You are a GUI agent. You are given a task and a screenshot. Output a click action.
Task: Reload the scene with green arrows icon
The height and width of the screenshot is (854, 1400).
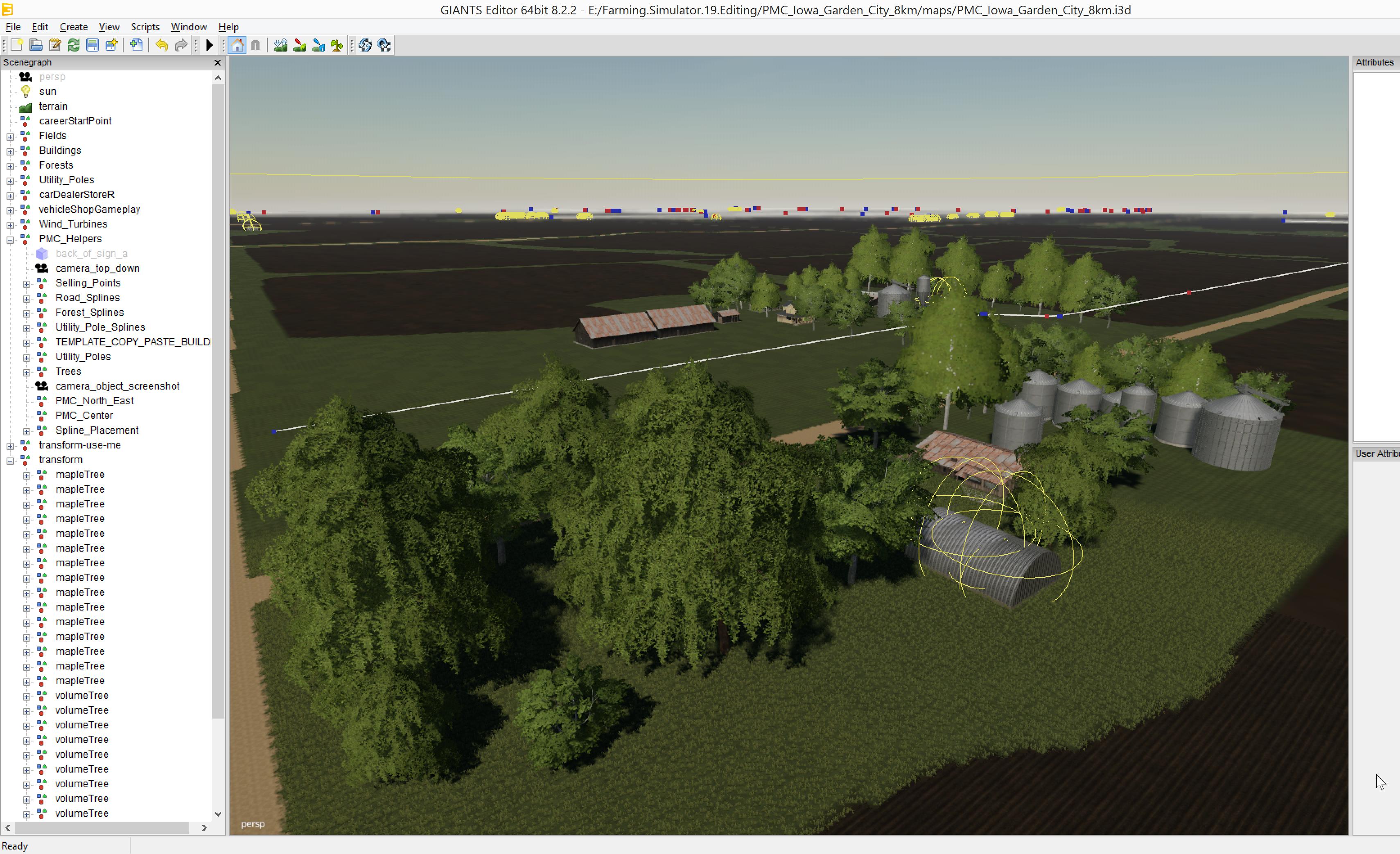point(73,45)
